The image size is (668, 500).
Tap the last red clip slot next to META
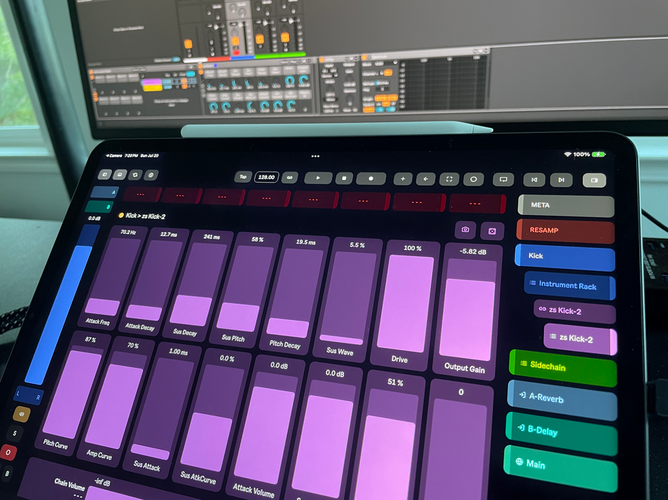point(477,203)
